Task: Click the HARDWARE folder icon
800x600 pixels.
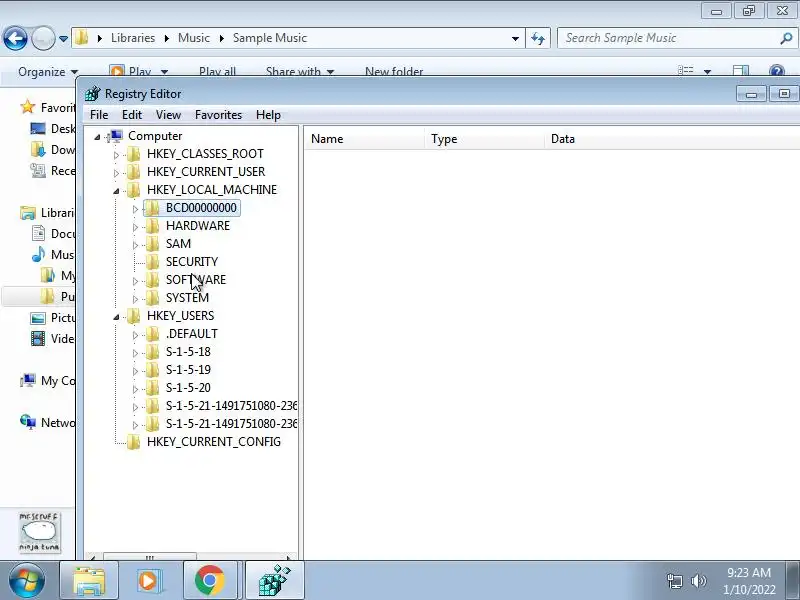Action: tap(153, 226)
